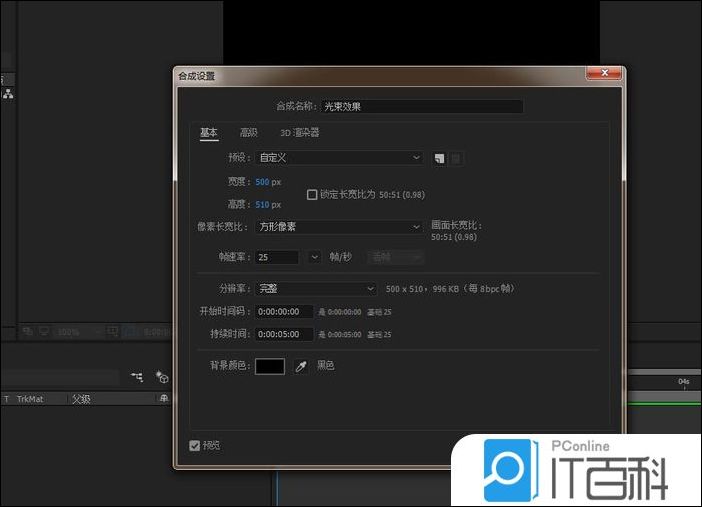Click the 单 switch column icon in timeline header

pyautogui.click(x=164, y=398)
